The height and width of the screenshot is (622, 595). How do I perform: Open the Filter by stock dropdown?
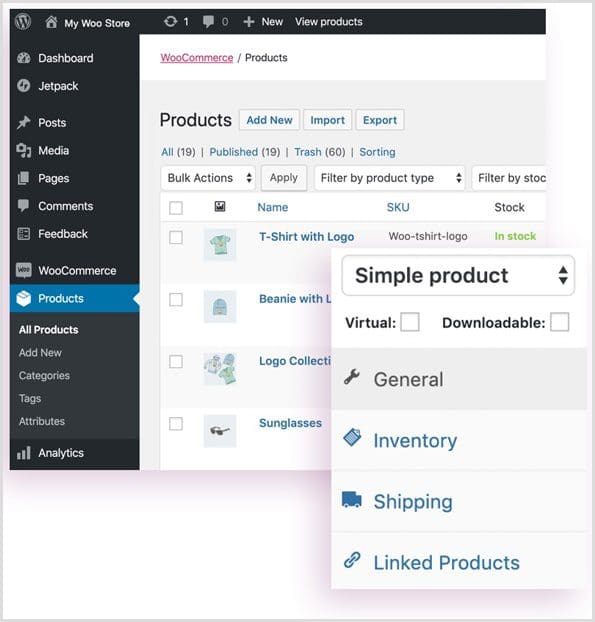[509, 178]
